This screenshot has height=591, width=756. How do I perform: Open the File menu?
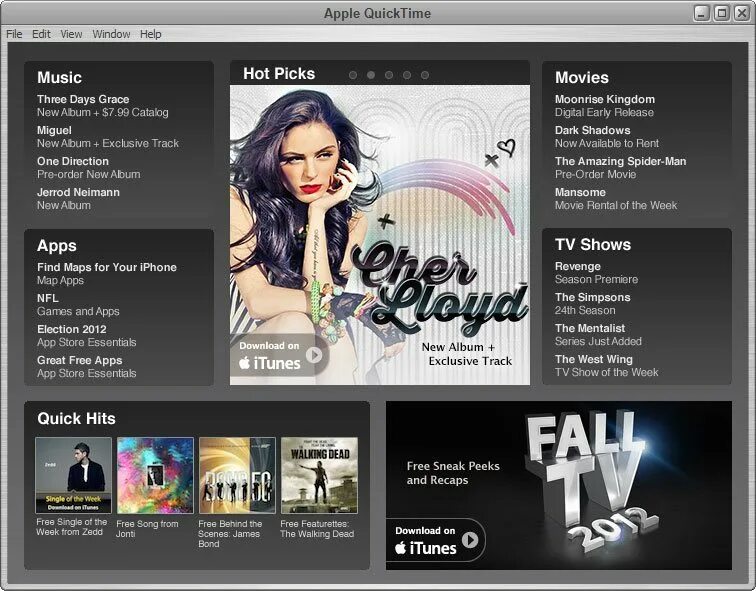14,34
